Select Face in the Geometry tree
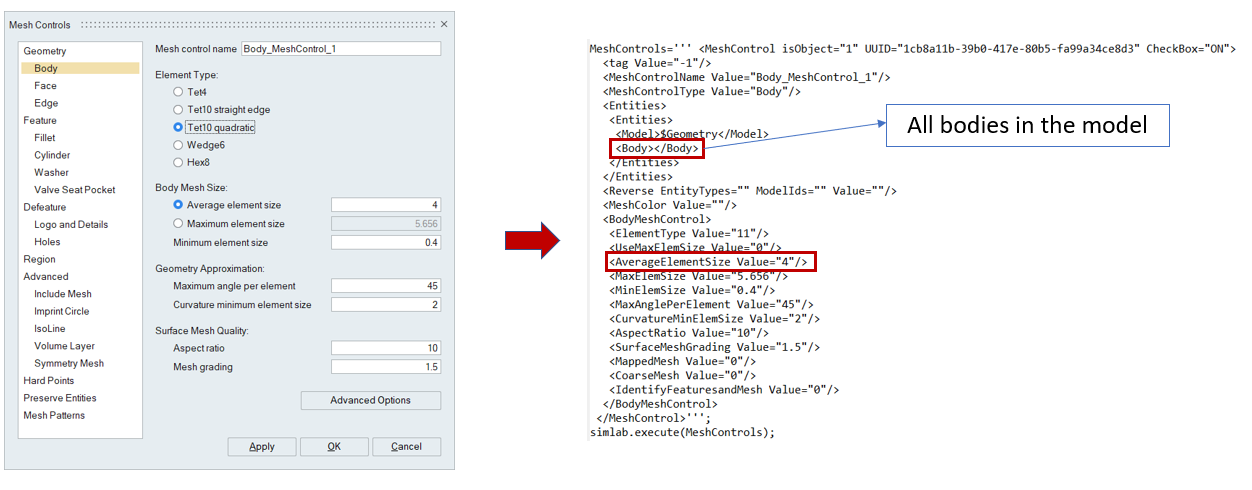The width and height of the screenshot is (1252, 490). coord(45,86)
